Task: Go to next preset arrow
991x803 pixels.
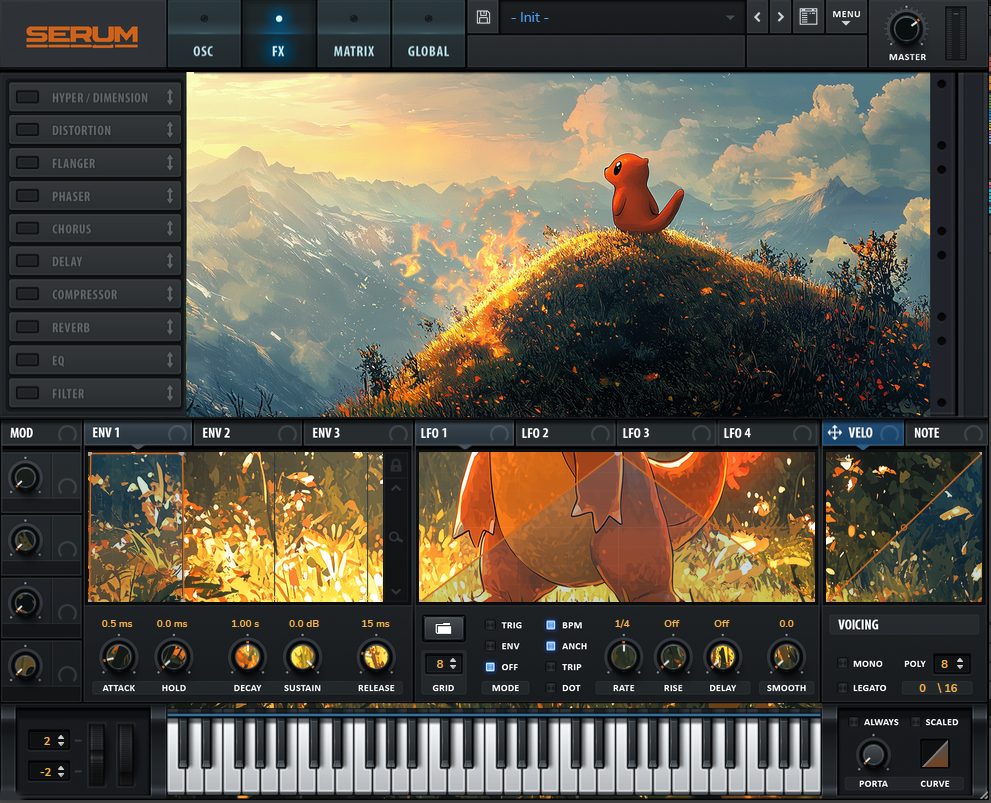Action: click(x=781, y=17)
